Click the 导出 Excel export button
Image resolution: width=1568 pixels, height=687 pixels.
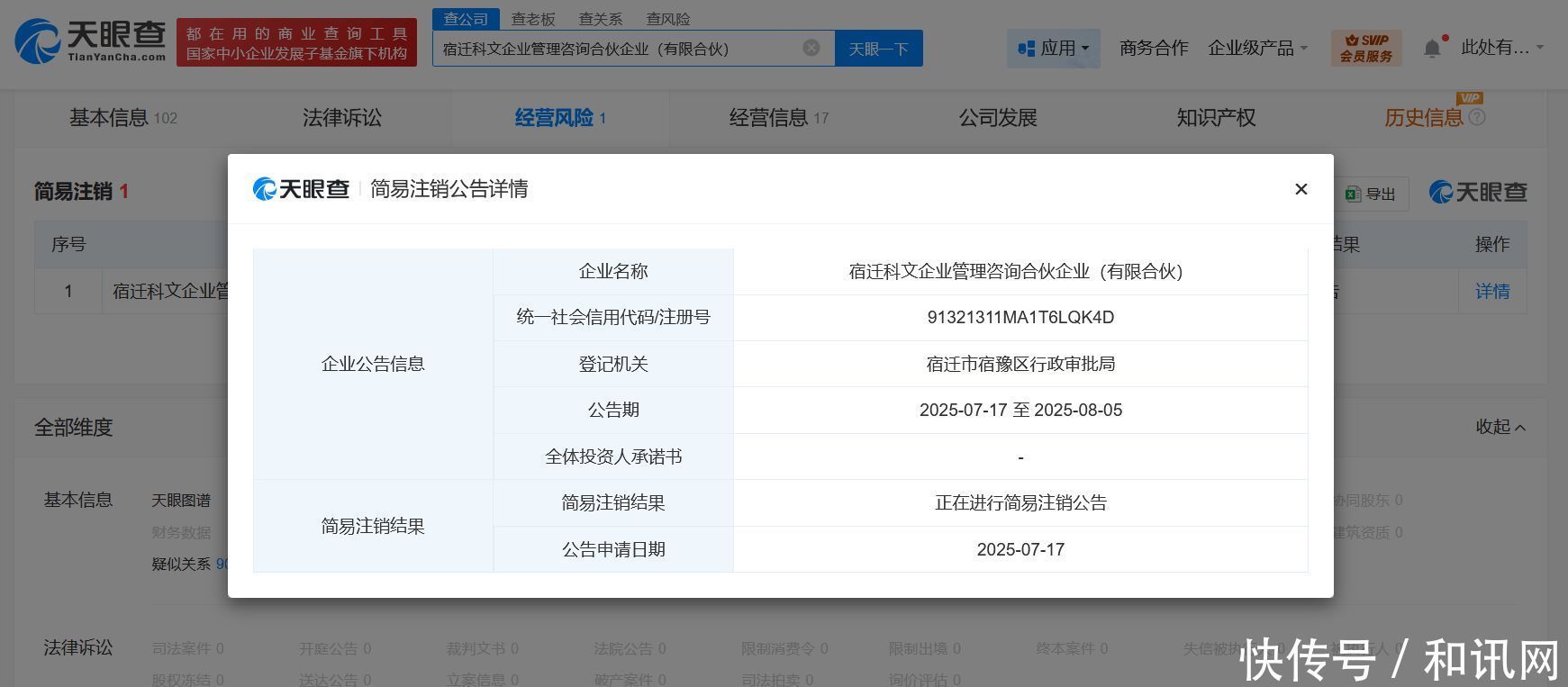[1371, 194]
